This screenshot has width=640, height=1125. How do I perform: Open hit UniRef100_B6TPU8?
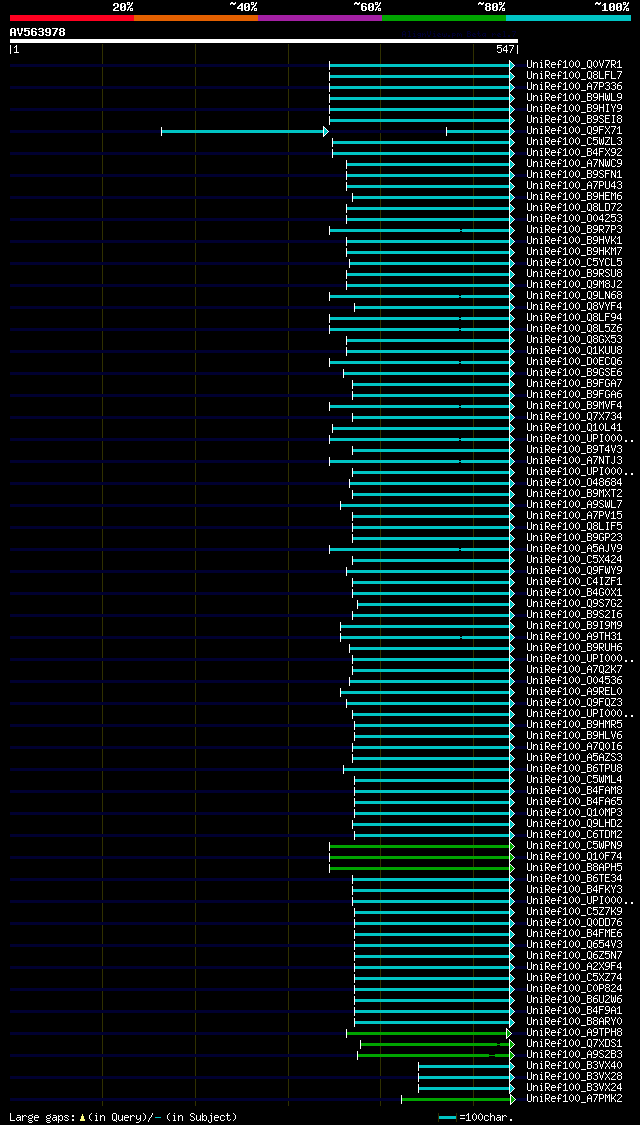574,768
